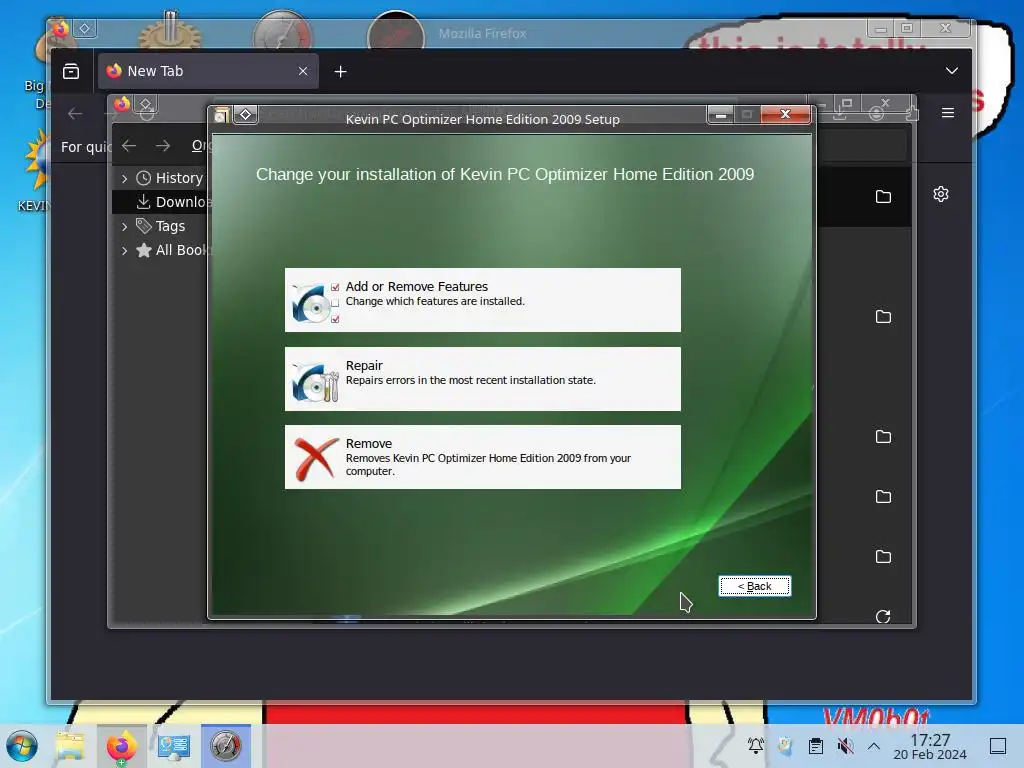The image size is (1024, 768).
Task: Open setup window system menu icon
Action: coord(221,116)
